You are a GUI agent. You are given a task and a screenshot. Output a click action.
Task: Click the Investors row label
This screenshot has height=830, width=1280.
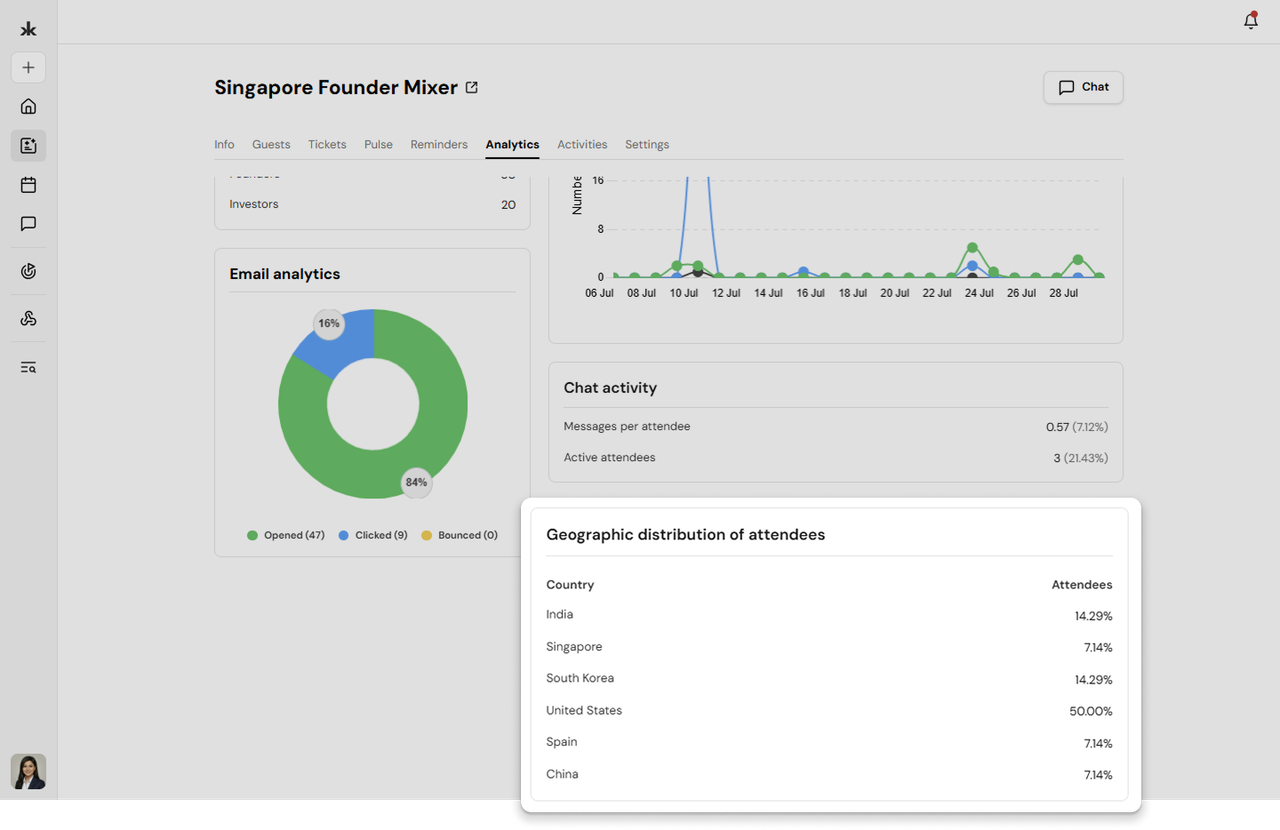254,204
